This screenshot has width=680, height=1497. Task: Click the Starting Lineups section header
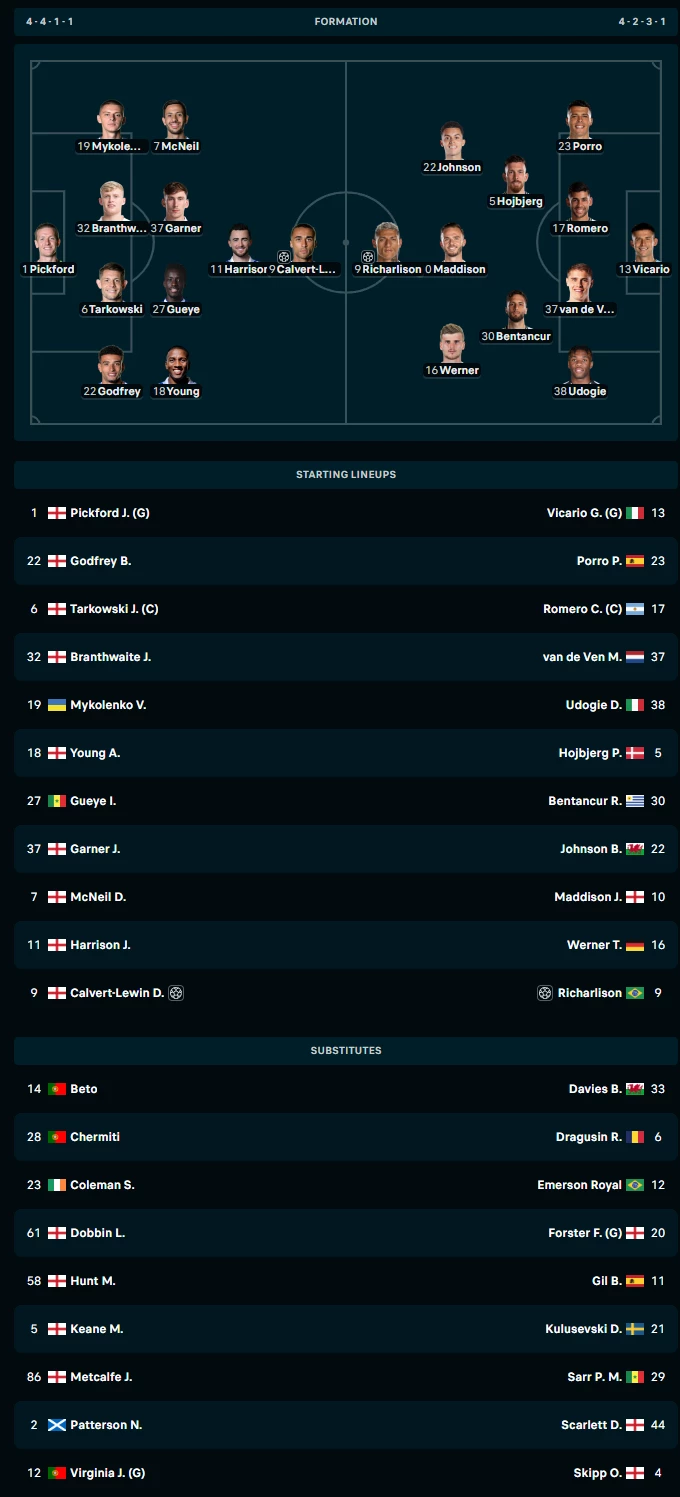[346, 475]
